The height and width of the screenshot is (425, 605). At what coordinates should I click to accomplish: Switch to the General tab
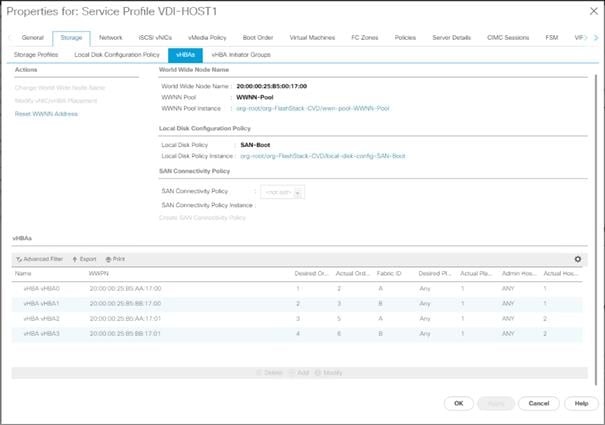tap(33, 37)
